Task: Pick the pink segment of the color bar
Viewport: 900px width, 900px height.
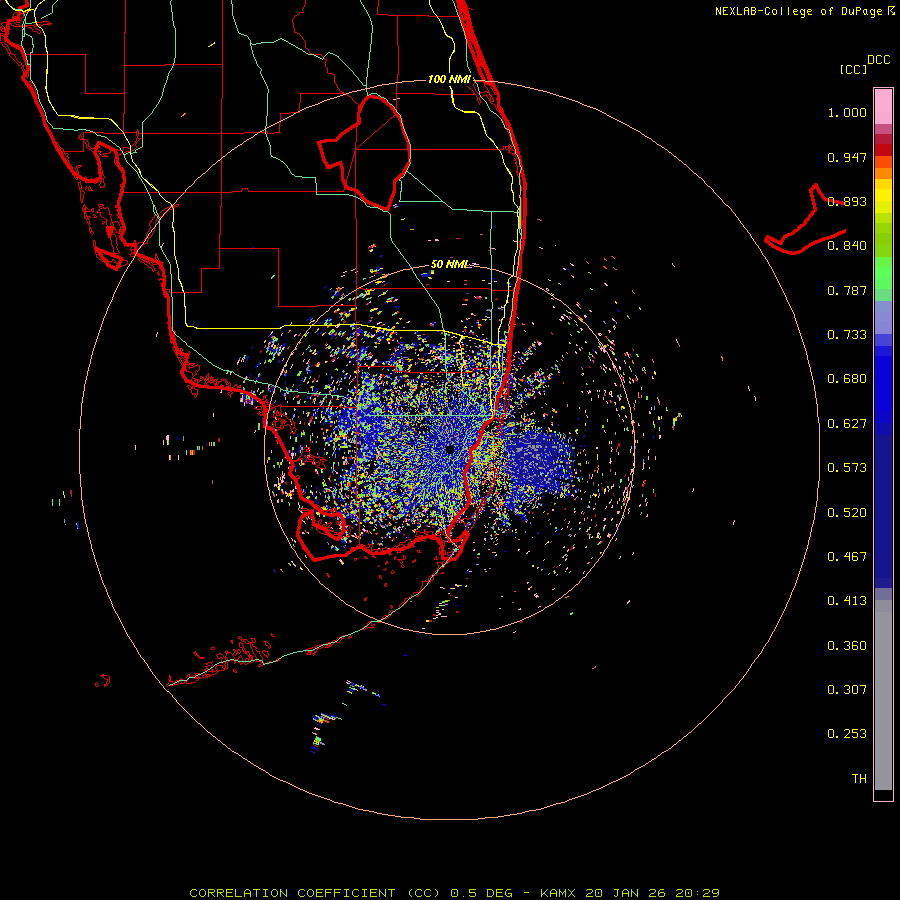Action: [883, 107]
